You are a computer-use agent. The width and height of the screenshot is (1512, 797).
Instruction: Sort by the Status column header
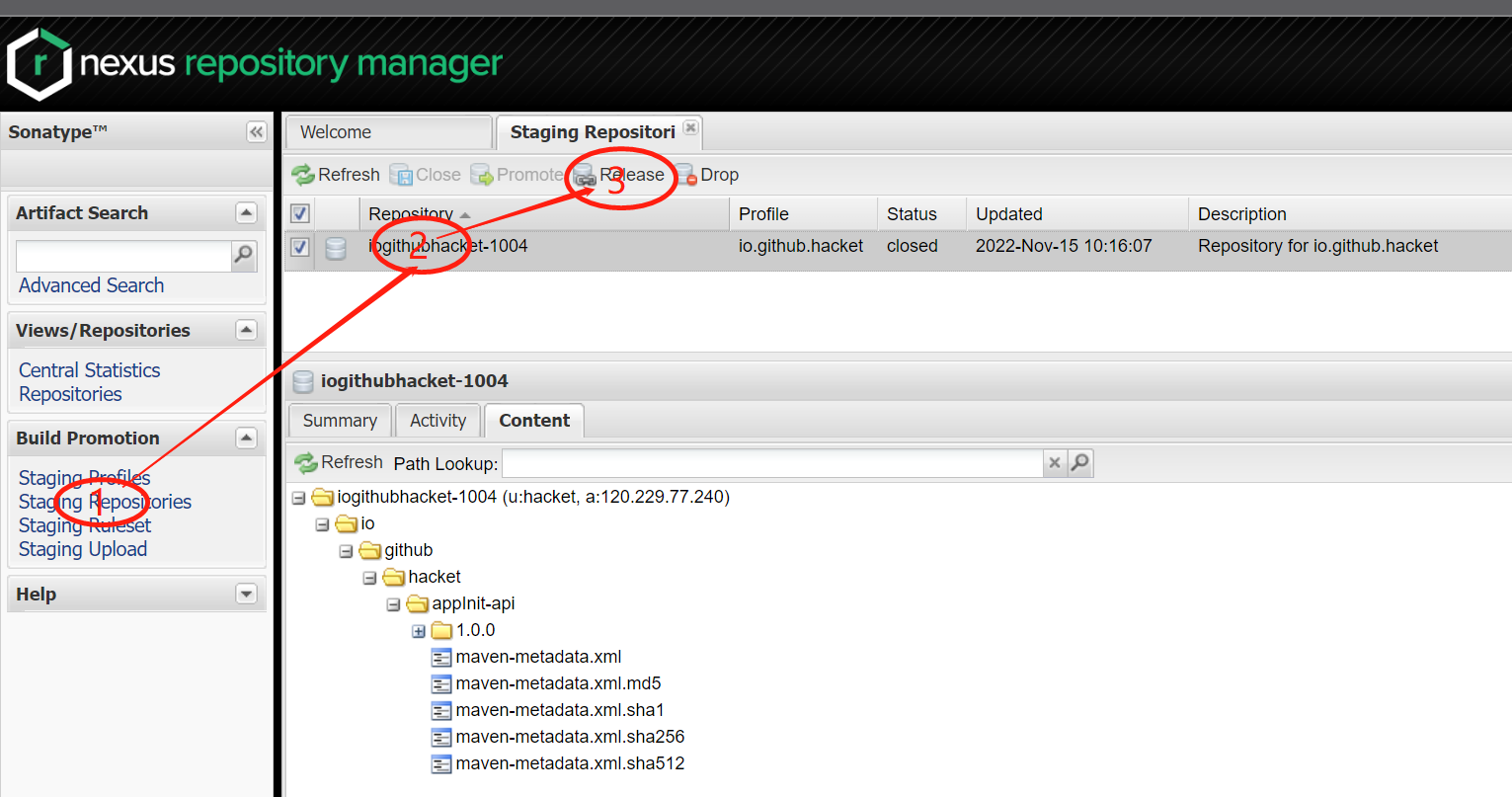click(921, 214)
